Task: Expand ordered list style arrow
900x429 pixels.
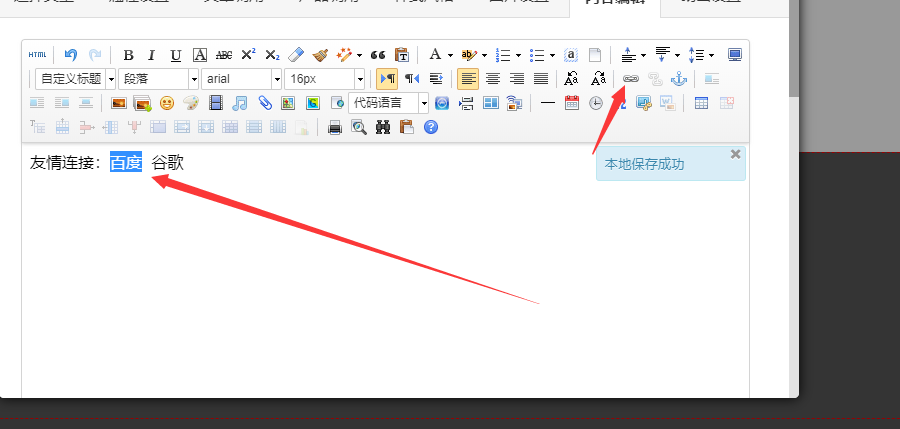Action: 518,56
